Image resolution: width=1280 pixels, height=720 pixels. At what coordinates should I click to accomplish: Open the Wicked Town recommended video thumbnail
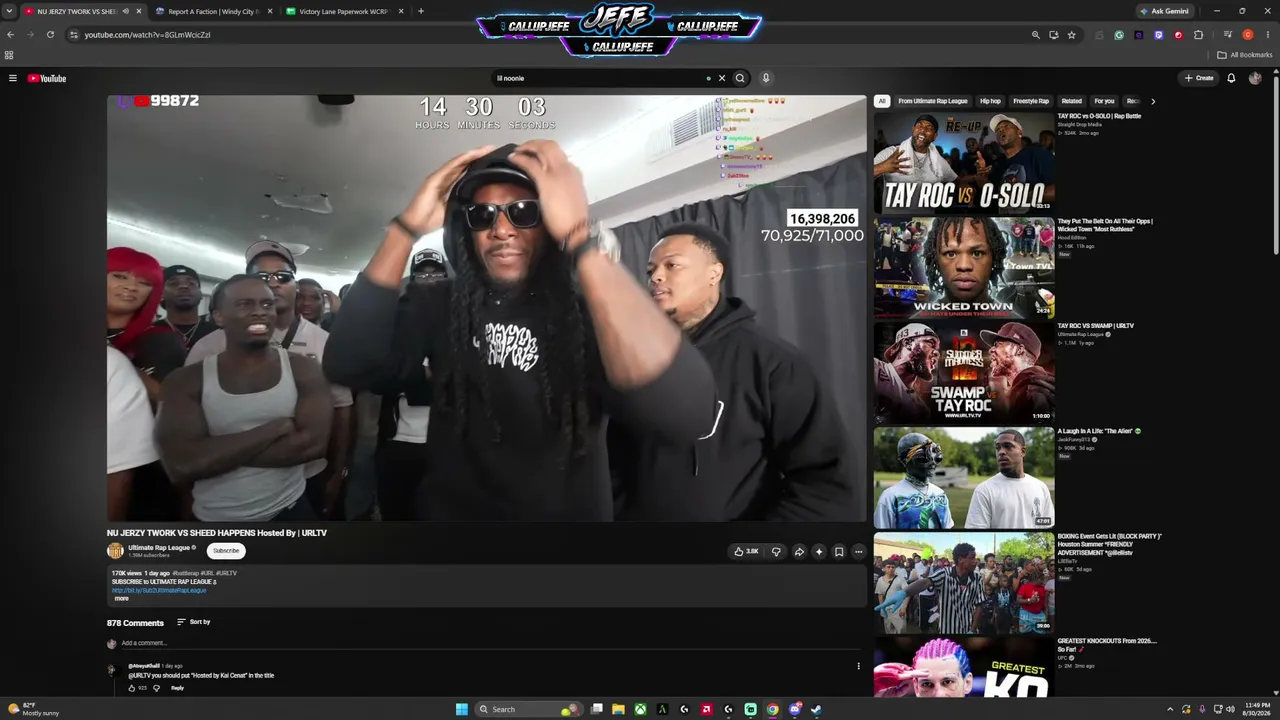(964, 267)
